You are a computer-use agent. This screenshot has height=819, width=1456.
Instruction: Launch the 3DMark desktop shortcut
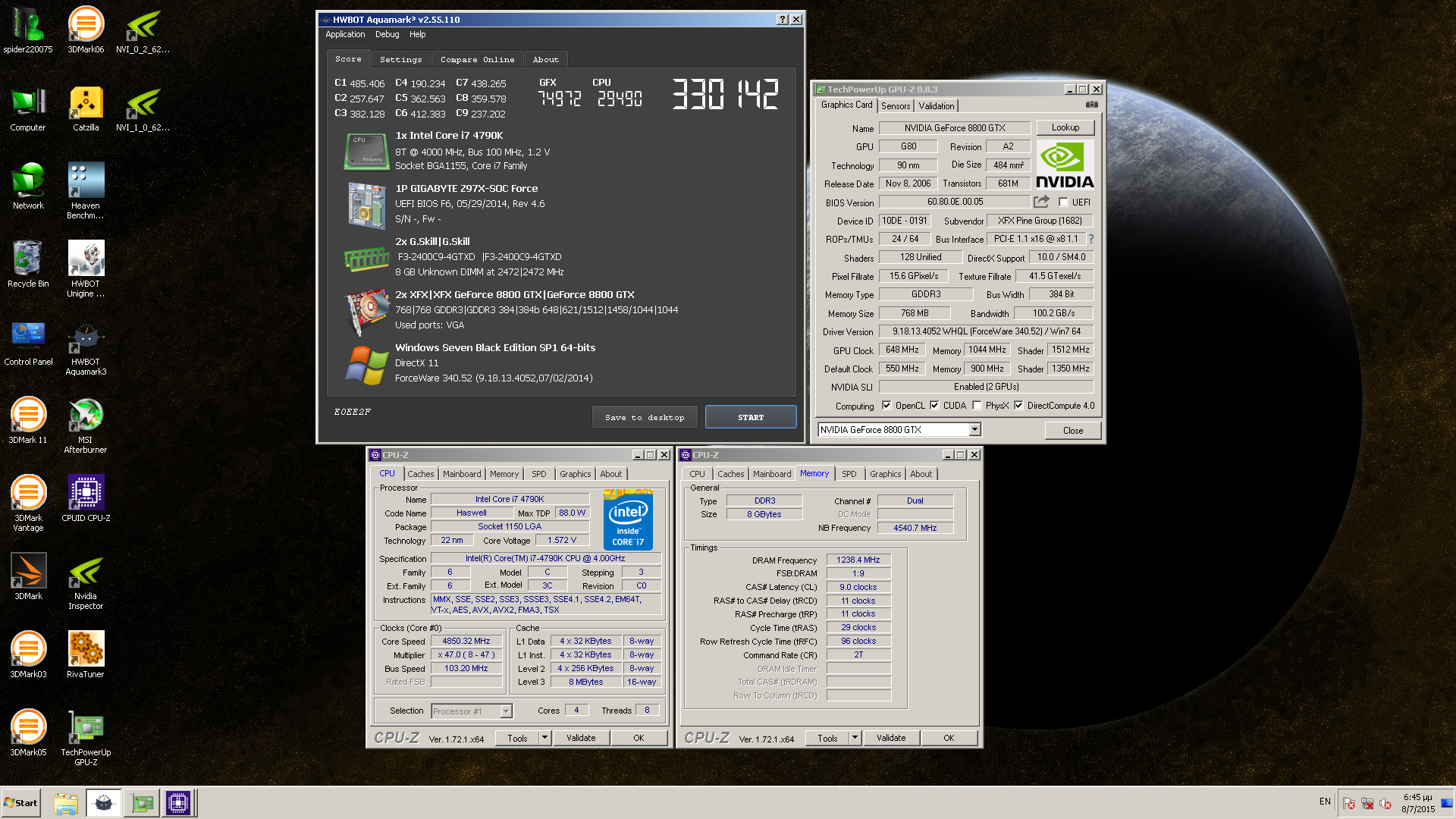(28, 577)
